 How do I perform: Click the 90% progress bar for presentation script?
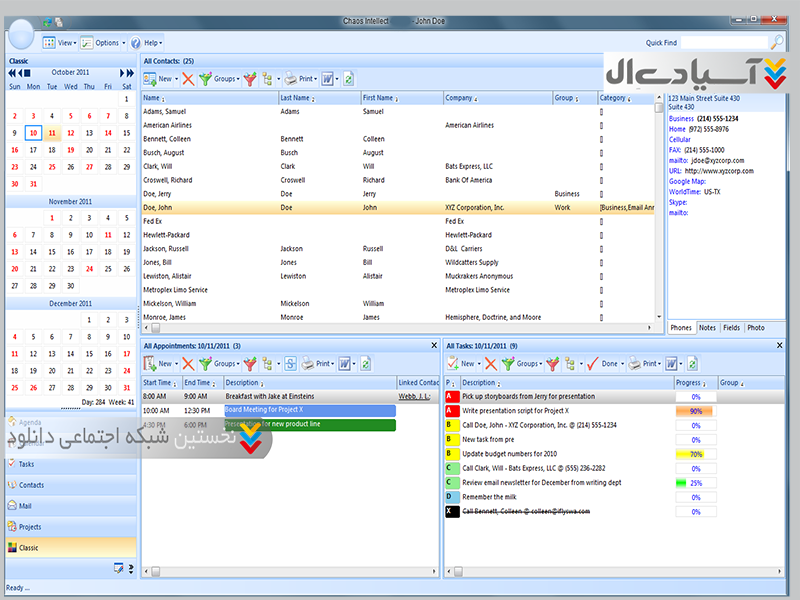point(695,411)
